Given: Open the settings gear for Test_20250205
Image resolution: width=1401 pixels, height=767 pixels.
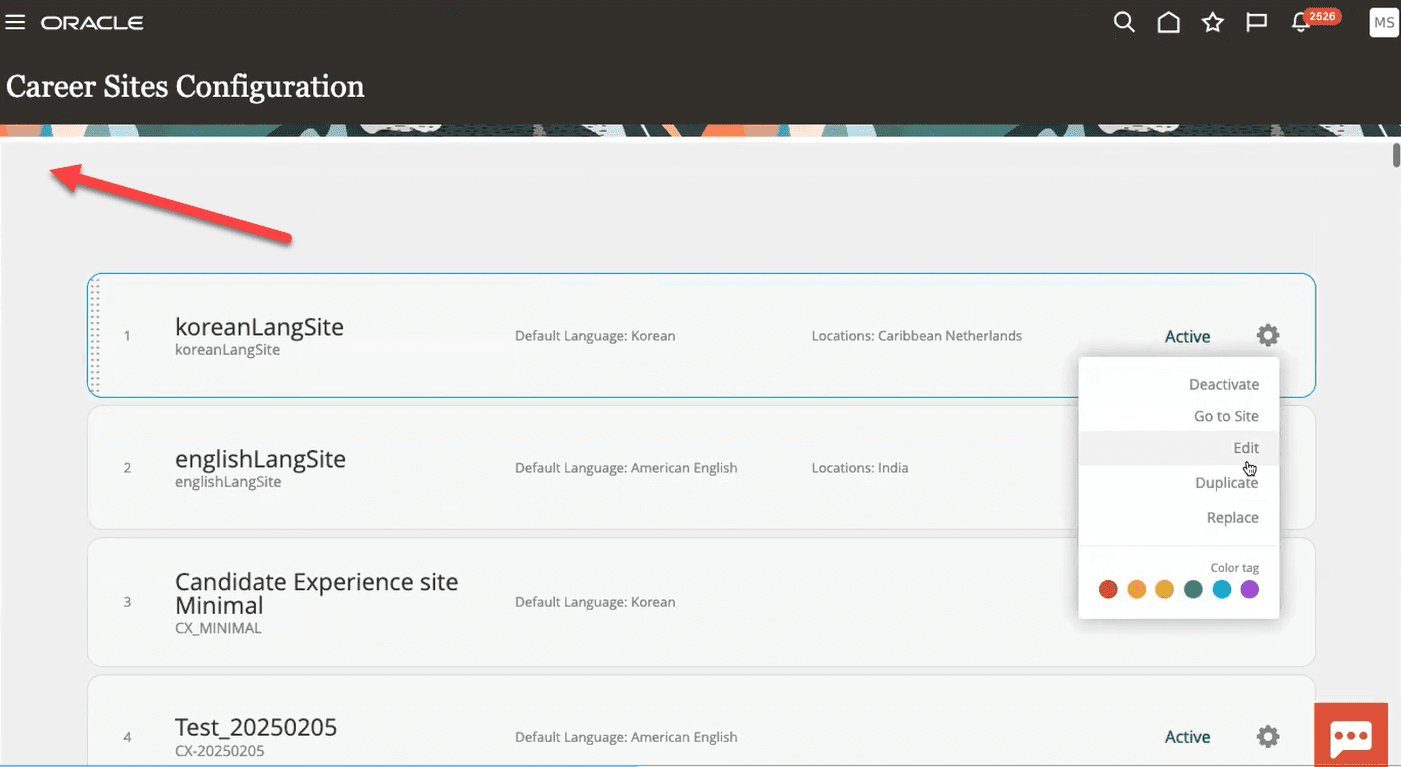Looking at the screenshot, I should coord(1267,736).
